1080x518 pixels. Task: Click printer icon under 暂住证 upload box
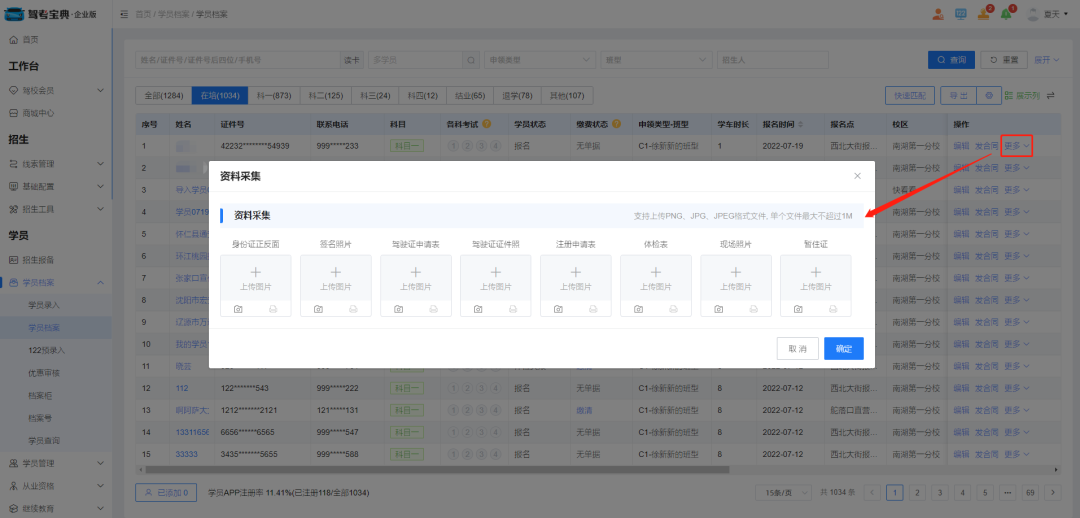[x=833, y=309]
